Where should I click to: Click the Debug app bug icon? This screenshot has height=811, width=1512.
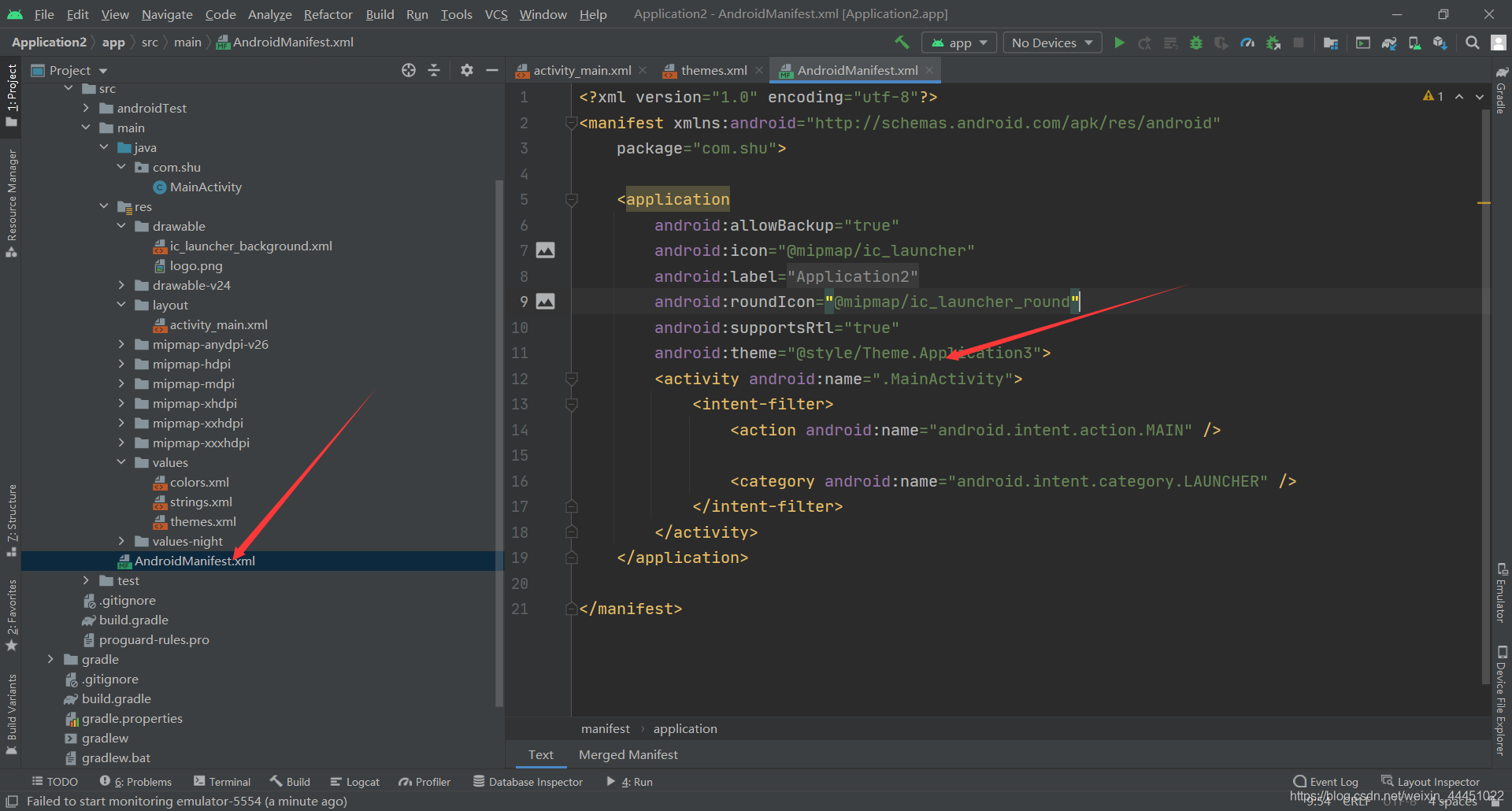point(1195,43)
